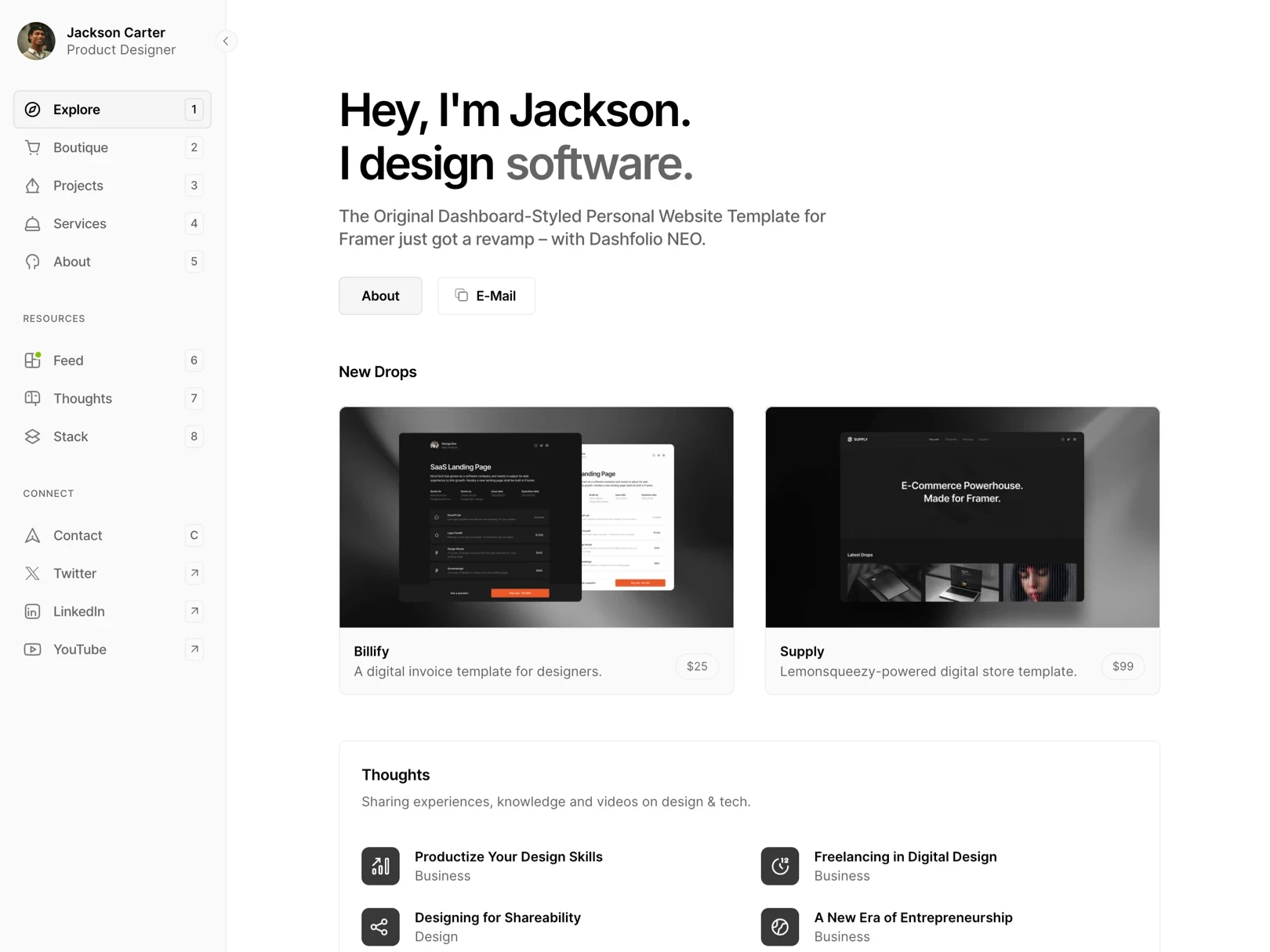Click the Projects icon in sidebar

click(32, 186)
